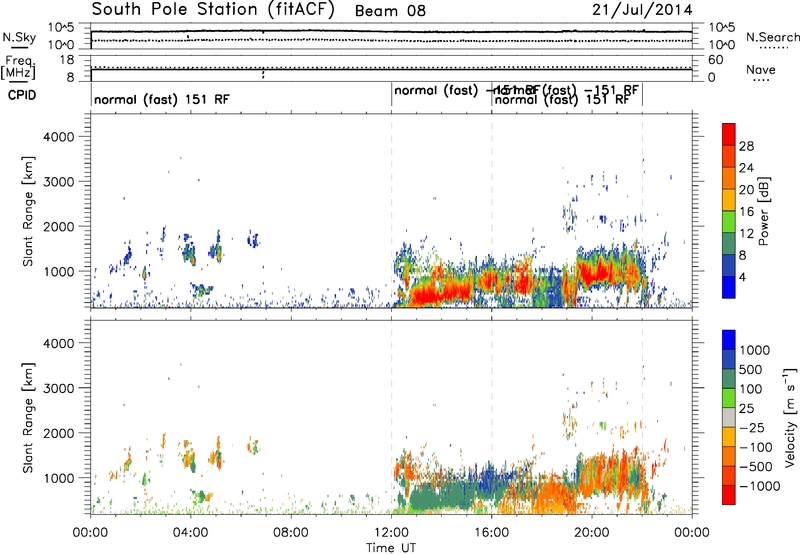Image resolution: width=800 pixels, height=554 pixels.
Task: Click the 'Time UT' axis title
Action: (391, 548)
